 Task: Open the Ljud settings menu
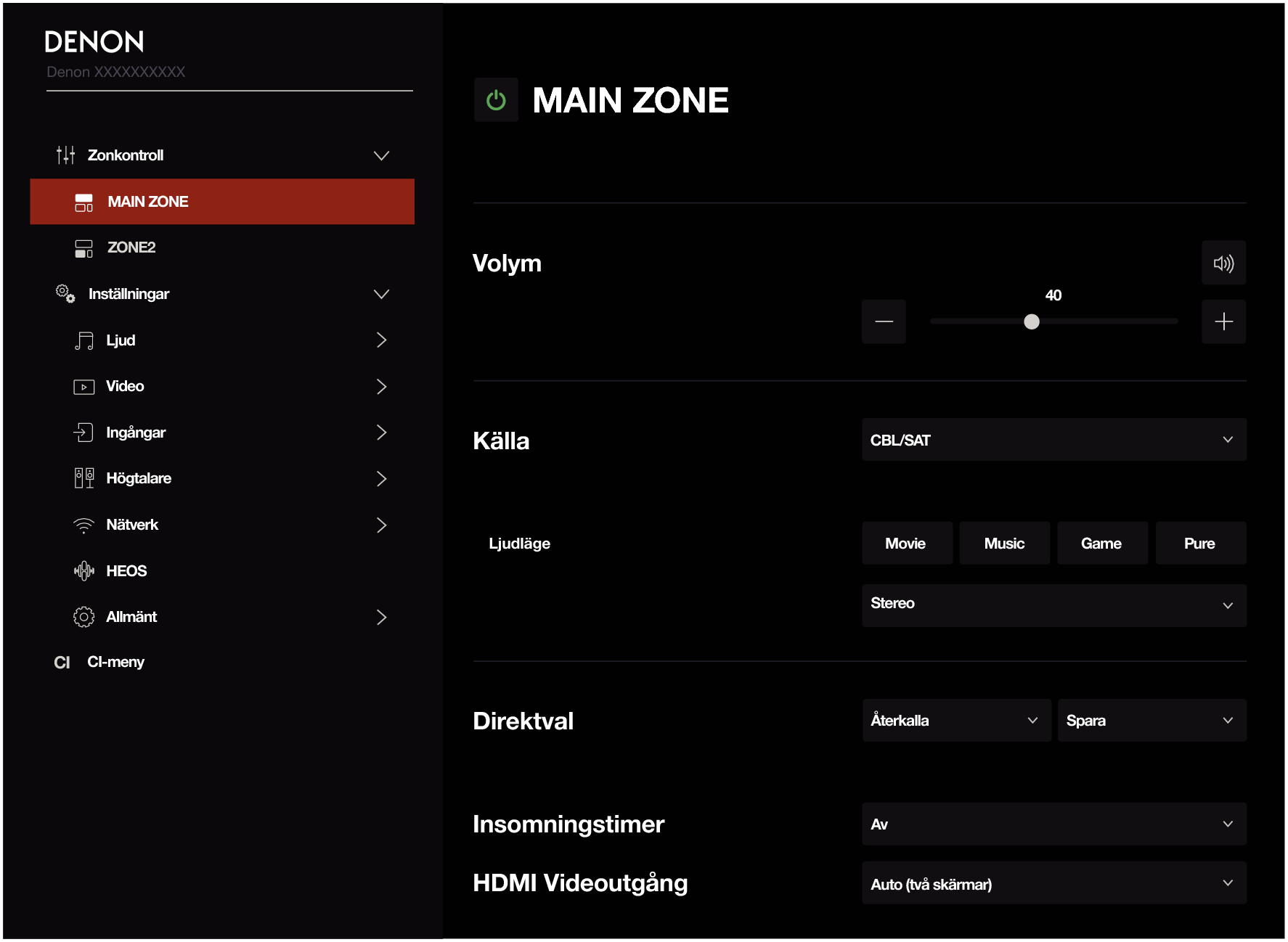click(x=222, y=340)
